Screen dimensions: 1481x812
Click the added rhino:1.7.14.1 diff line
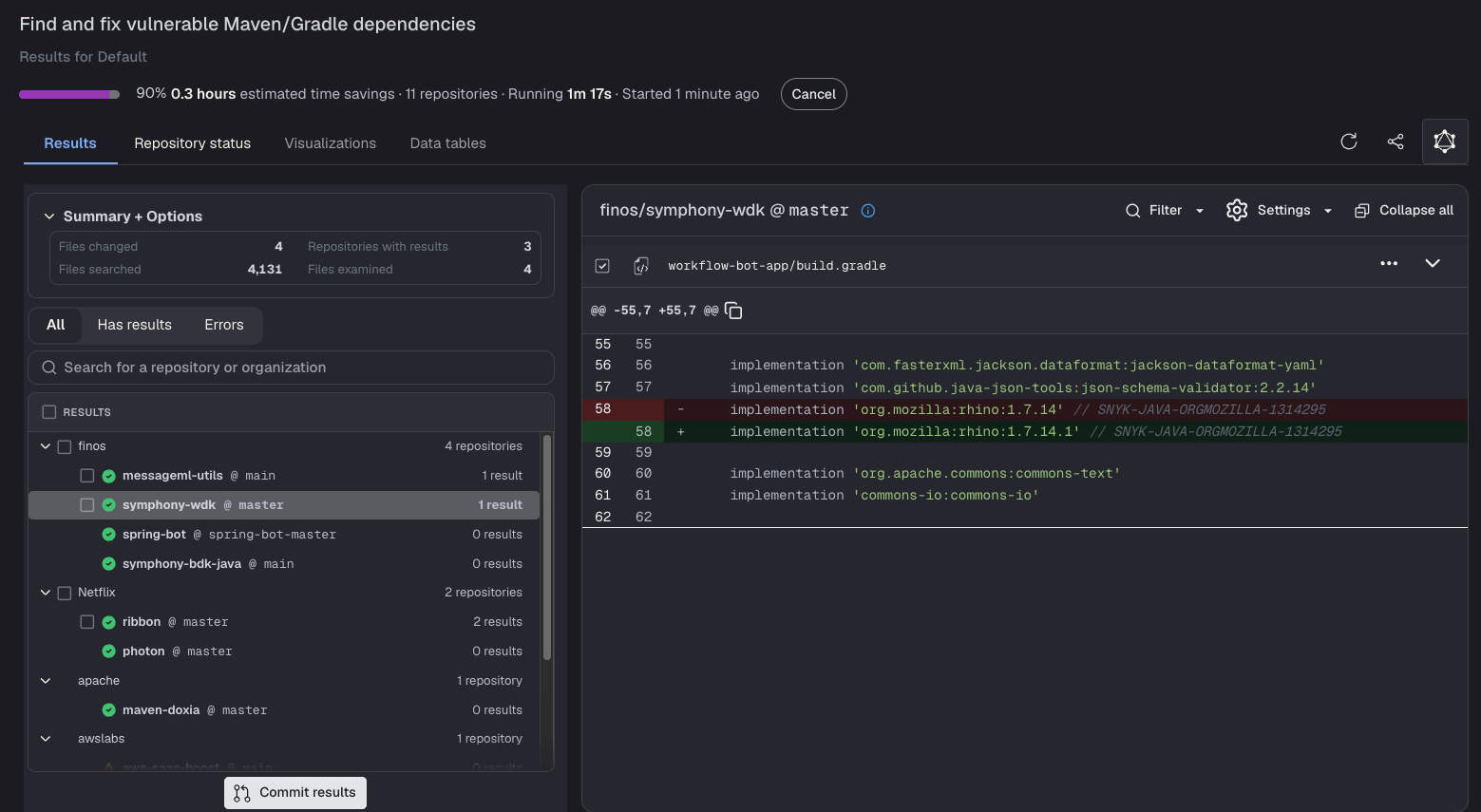pyautogui.click(x=1025, y=431)
